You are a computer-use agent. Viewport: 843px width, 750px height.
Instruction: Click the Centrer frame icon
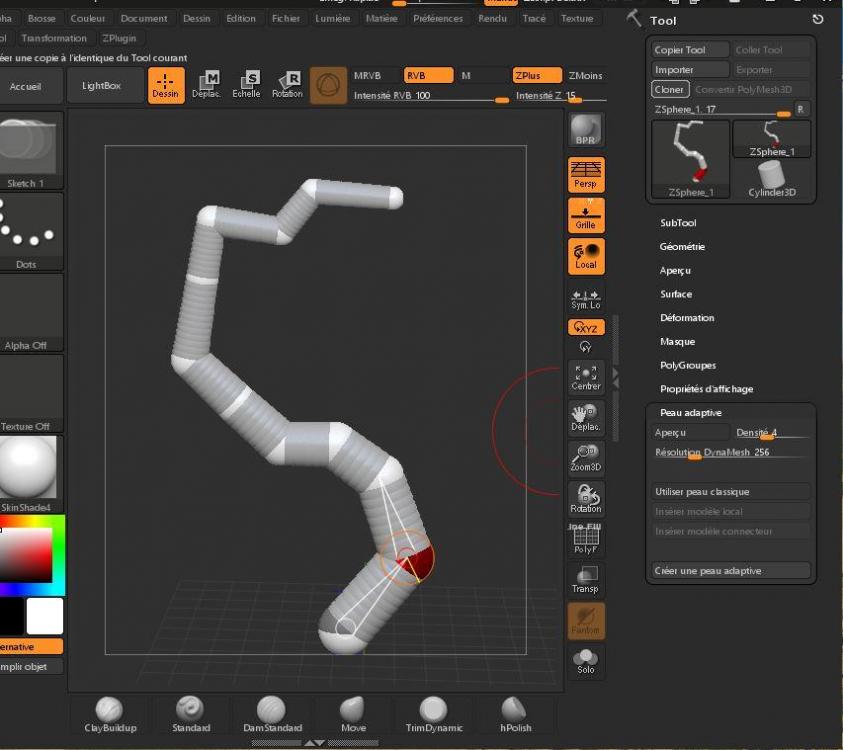585,377
